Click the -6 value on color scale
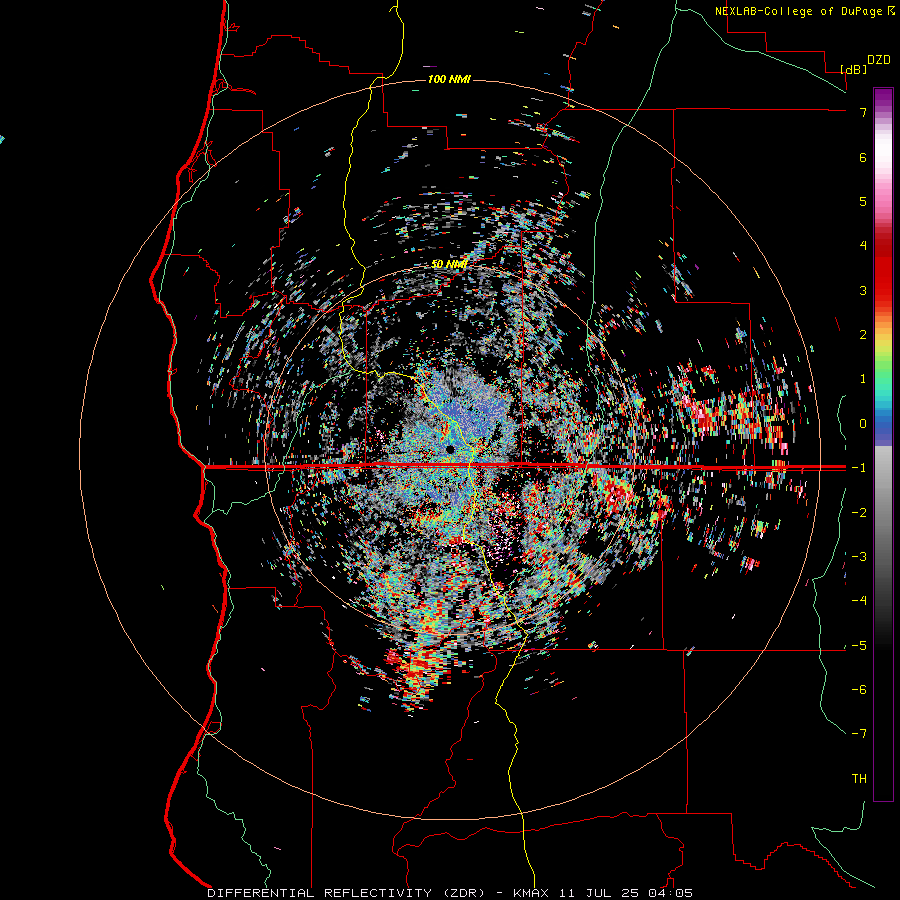 click(x=859, y=690)
